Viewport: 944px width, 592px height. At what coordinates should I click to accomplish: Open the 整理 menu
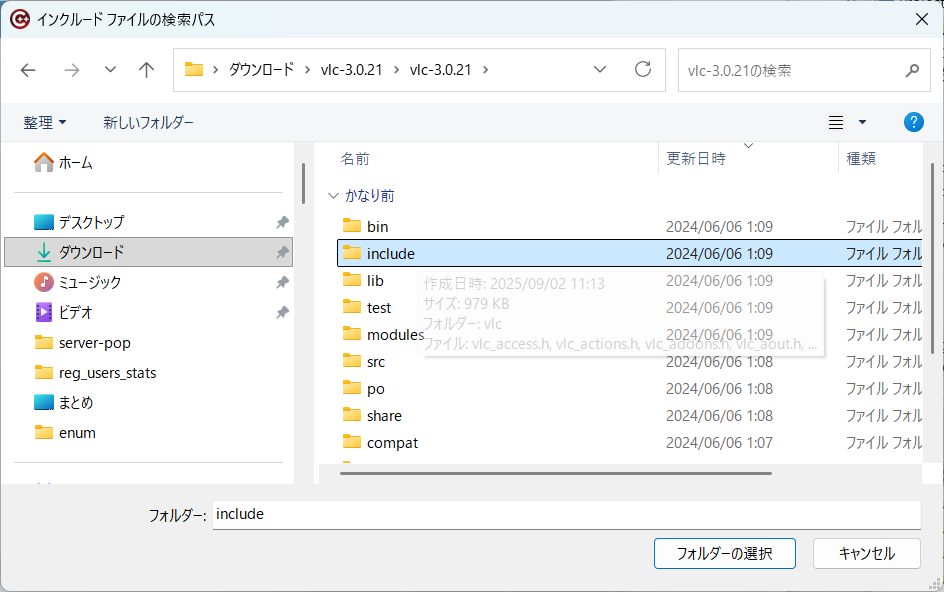(45, 122)
